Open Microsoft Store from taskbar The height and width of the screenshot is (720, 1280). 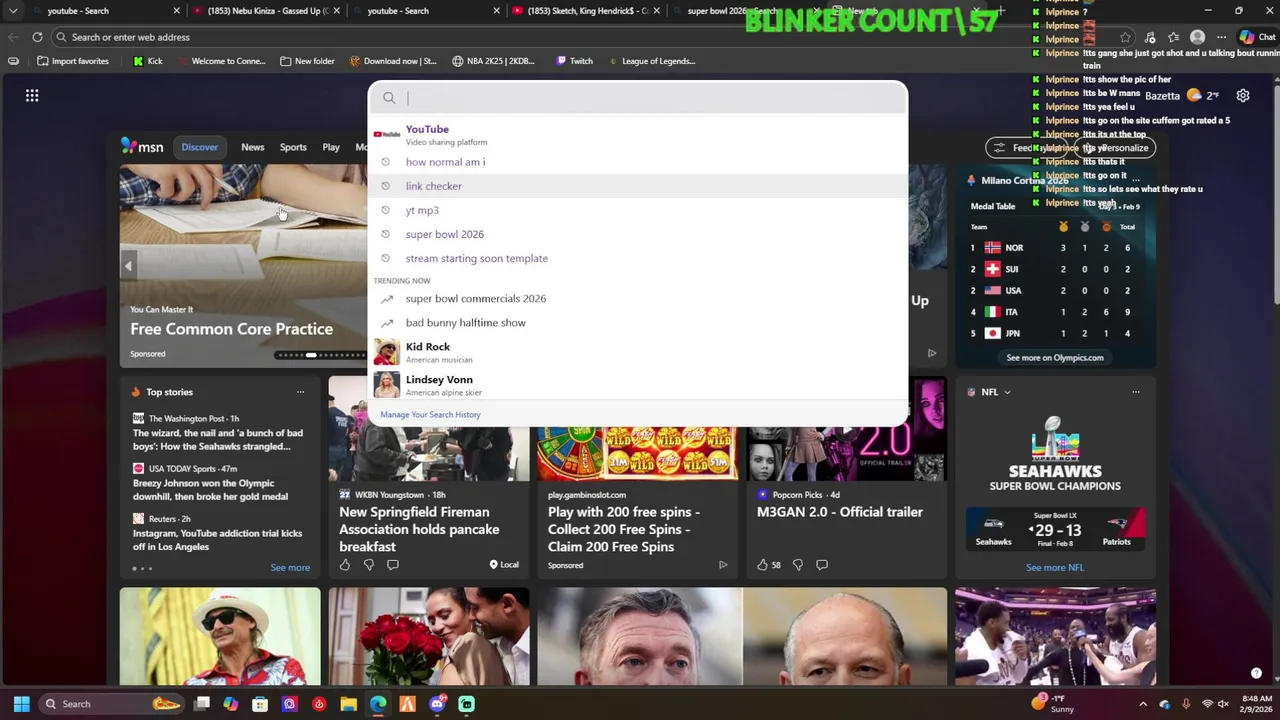point(260,704)
